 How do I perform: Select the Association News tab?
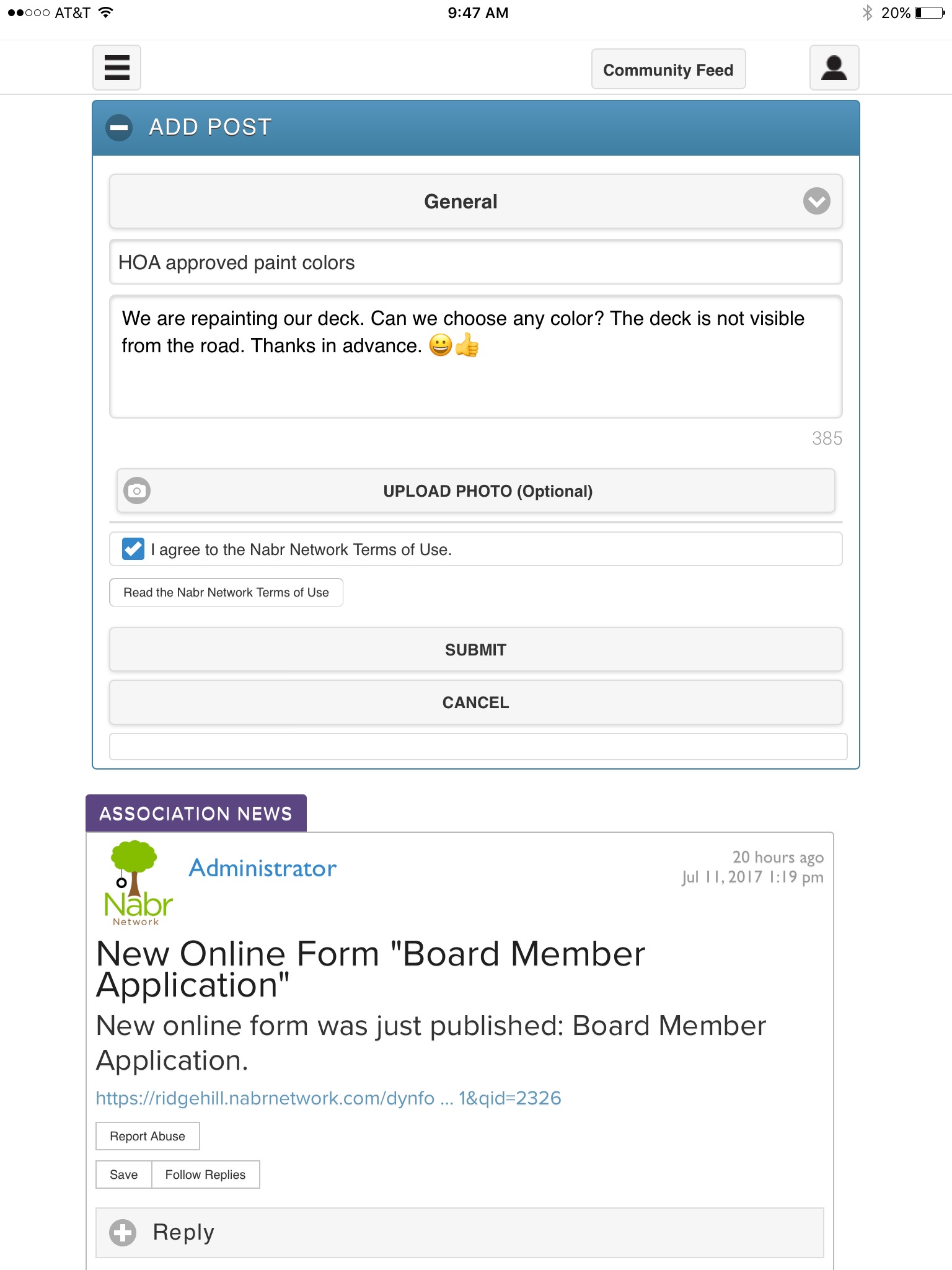click(x=196, y=813)
